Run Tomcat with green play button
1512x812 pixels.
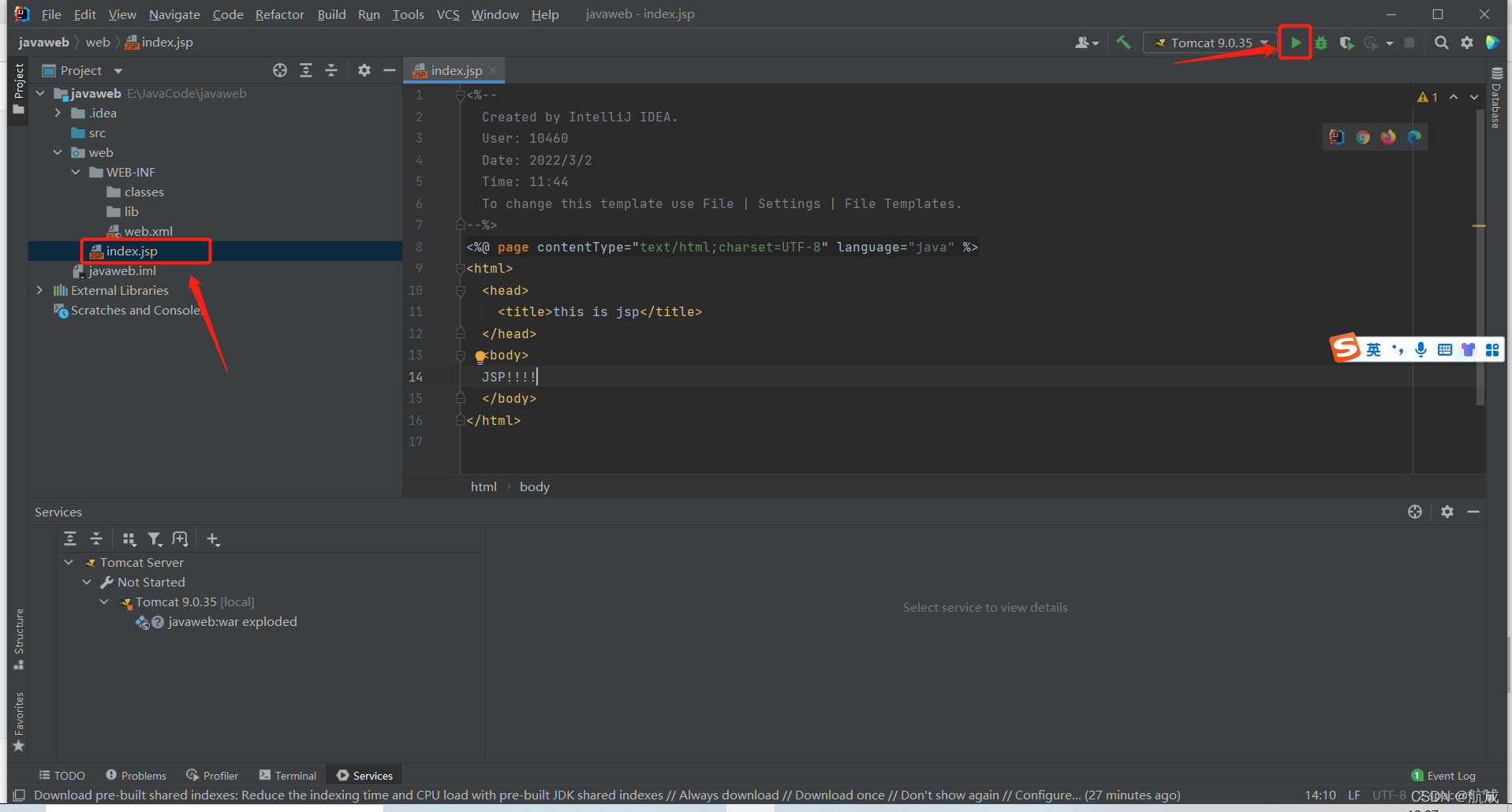(x=1295, y=43)
